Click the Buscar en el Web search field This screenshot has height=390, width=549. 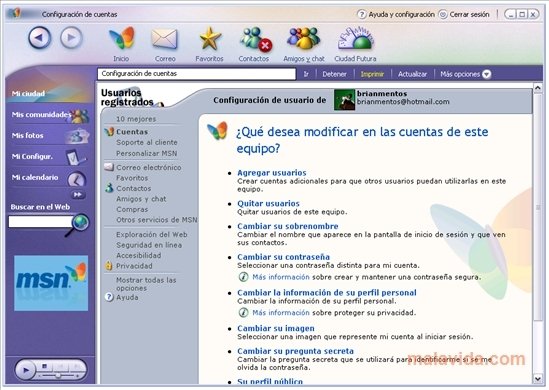pyautogui.click(x=41, y=221)
